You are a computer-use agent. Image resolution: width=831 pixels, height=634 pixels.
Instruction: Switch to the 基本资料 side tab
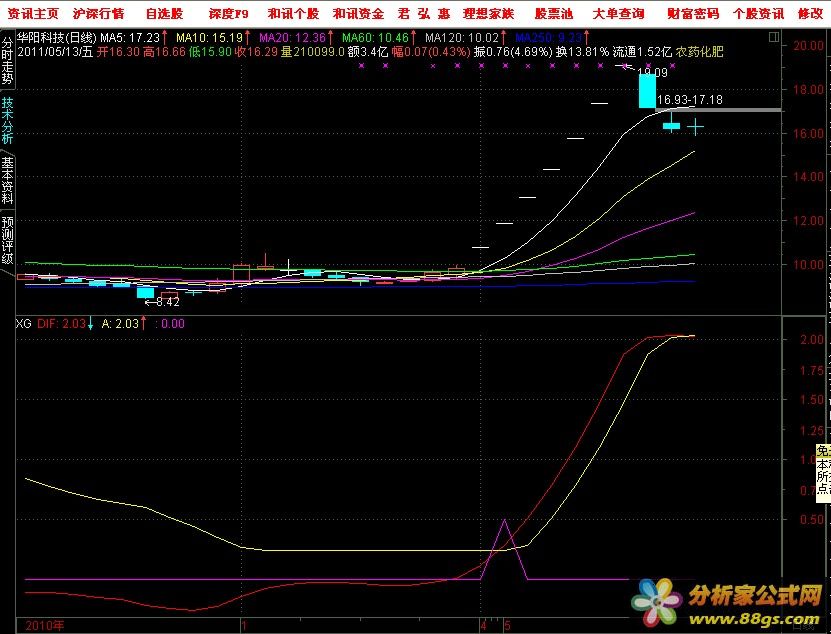[x=7, y=181]
